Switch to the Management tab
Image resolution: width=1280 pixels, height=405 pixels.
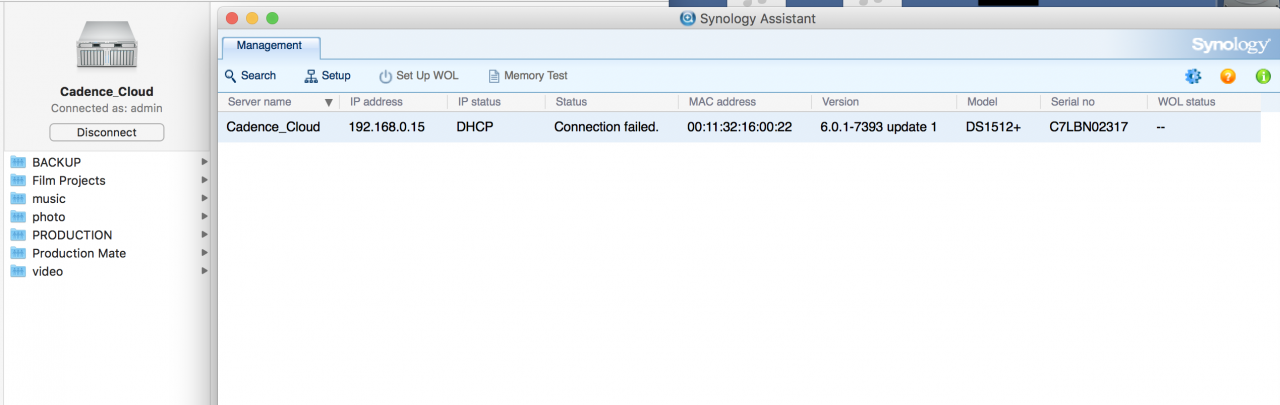(269, 46)
